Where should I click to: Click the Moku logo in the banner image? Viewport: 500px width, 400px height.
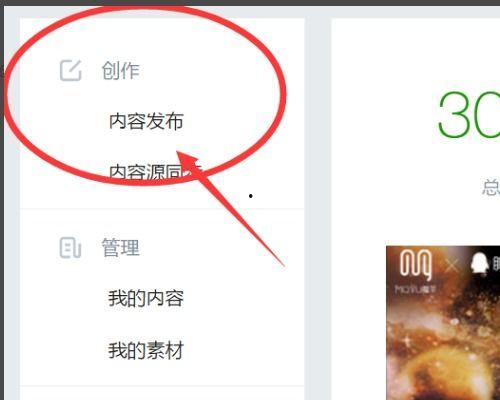pos(416,264)
